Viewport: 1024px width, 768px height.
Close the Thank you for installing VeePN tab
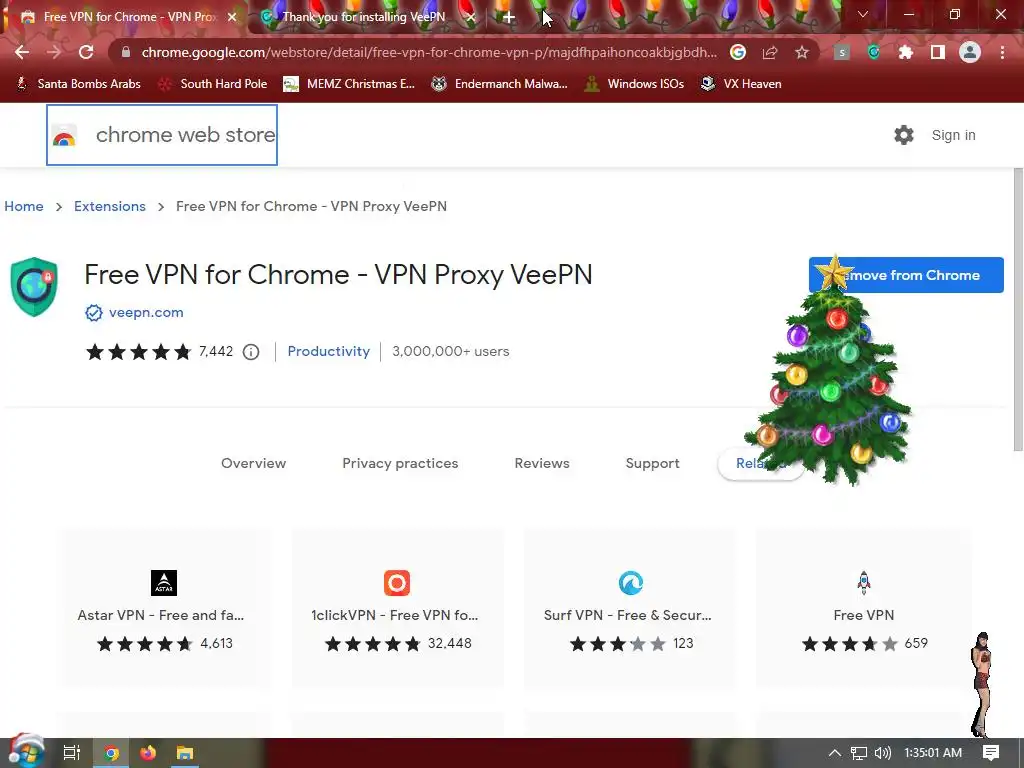(471, 18)
